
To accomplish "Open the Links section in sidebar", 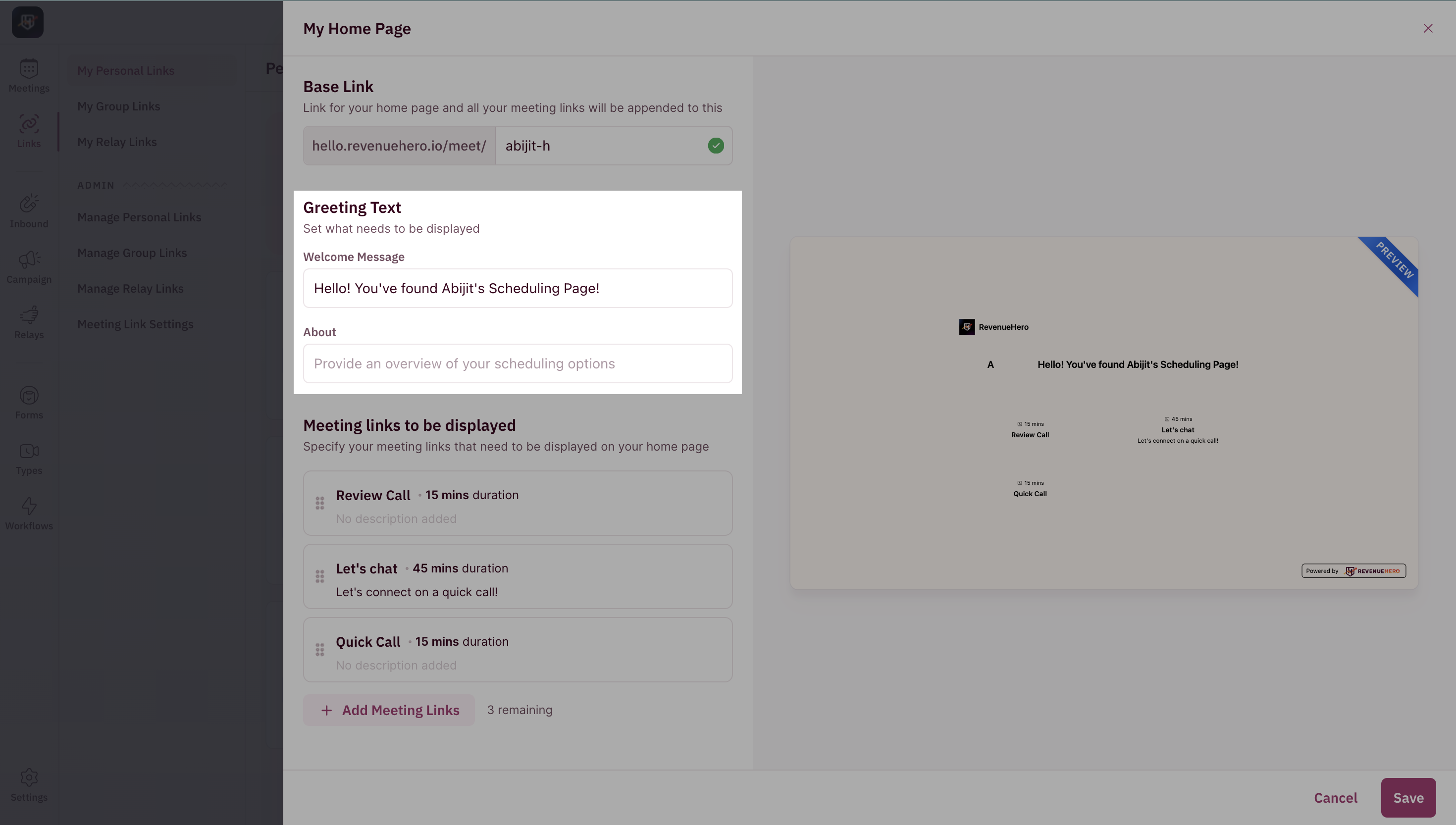I will tap(29, 131).
